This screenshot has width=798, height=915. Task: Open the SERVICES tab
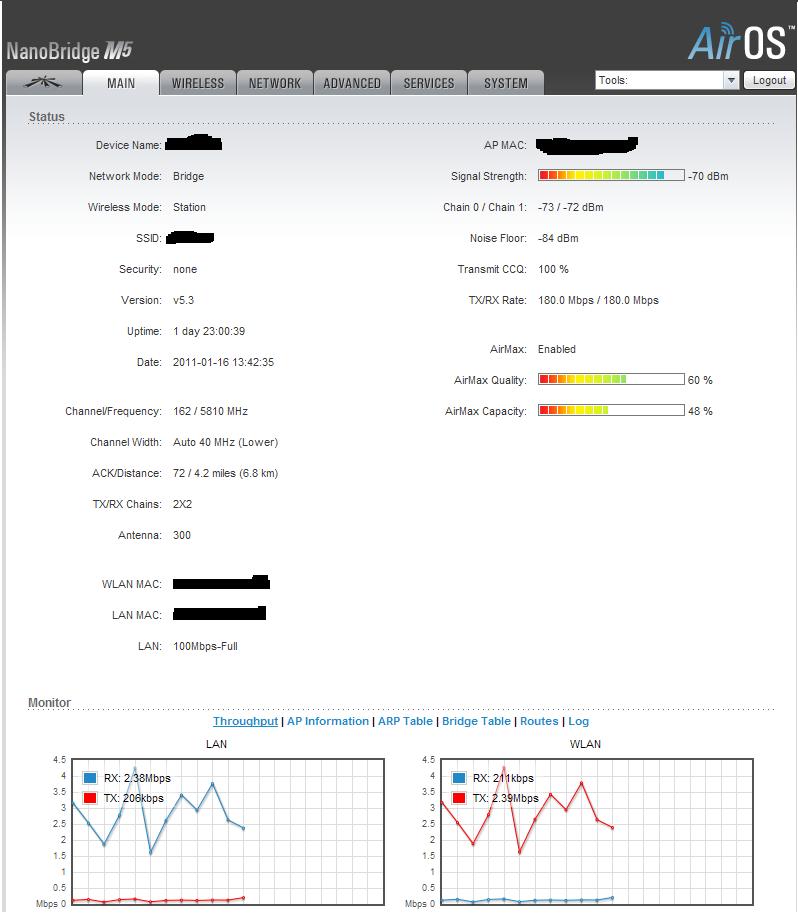(429, 83)
